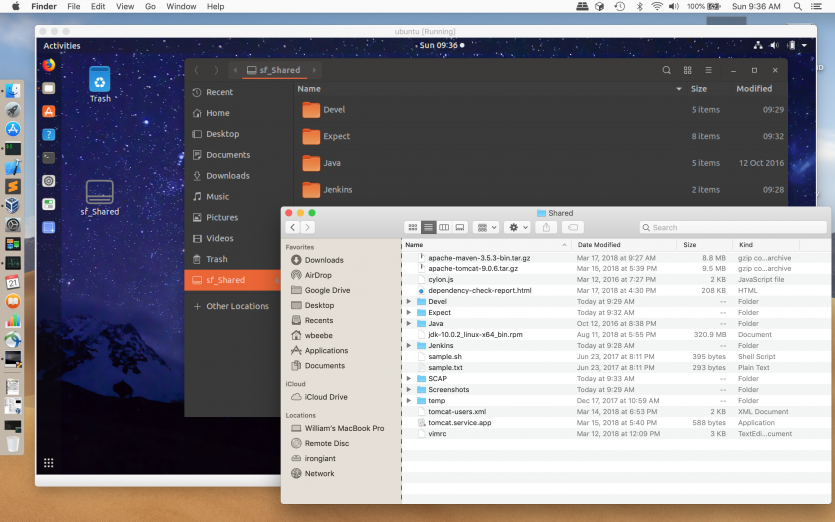
Task: Switch Finder to icon view
Action: point(413,228)
